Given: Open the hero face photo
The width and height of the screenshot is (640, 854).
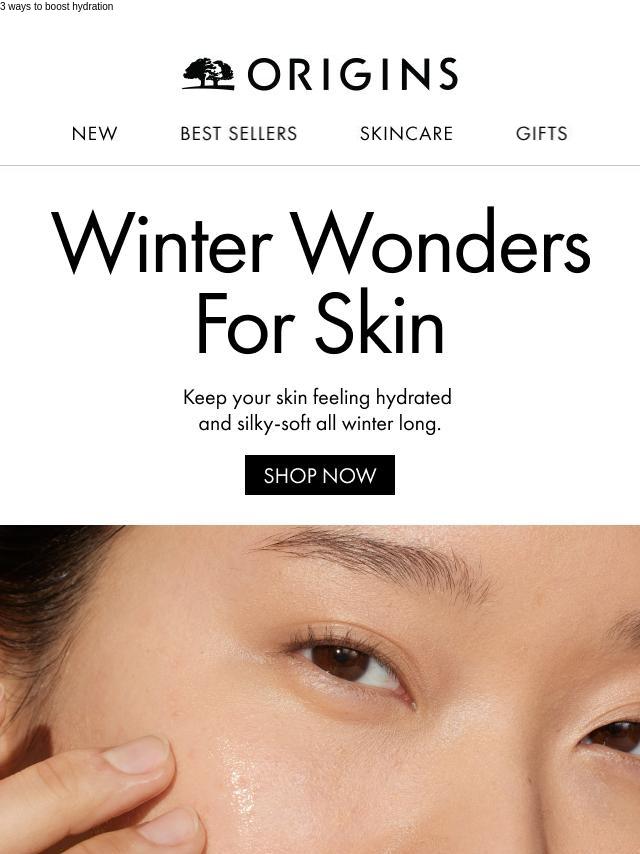Looking at the screenshot, I should click(320, 690).
